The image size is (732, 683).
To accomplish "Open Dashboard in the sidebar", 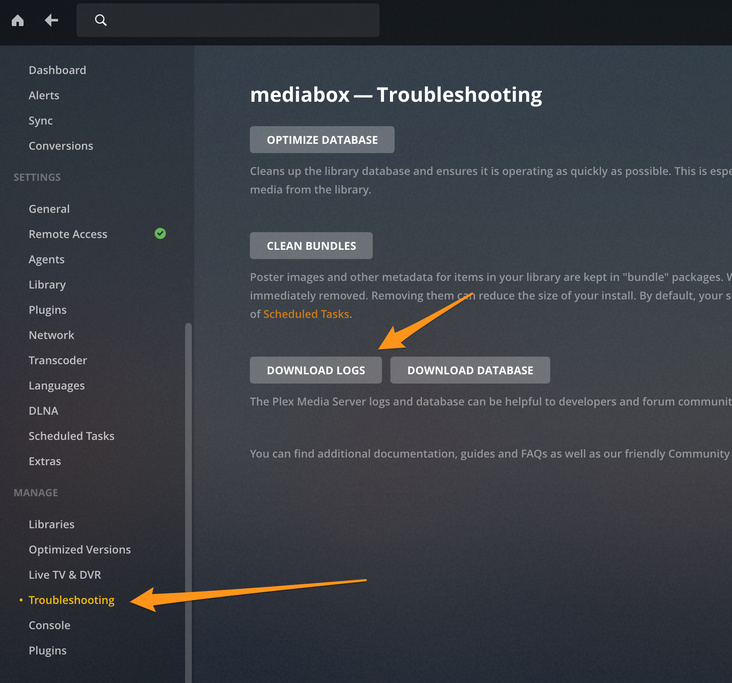I will coord(57,70).
